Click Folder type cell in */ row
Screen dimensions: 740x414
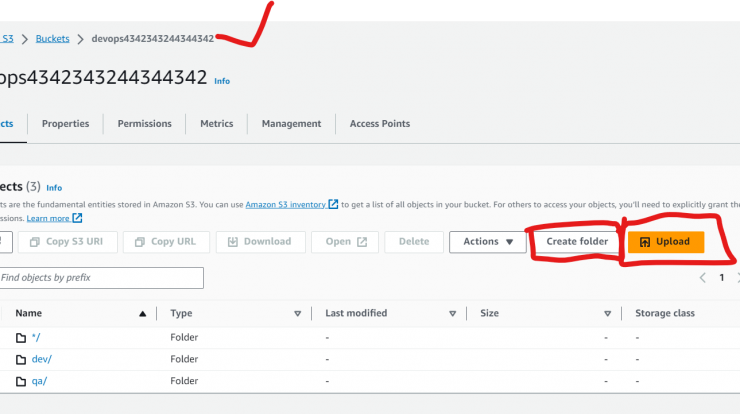pyautogui.click(x=184, y=338)
